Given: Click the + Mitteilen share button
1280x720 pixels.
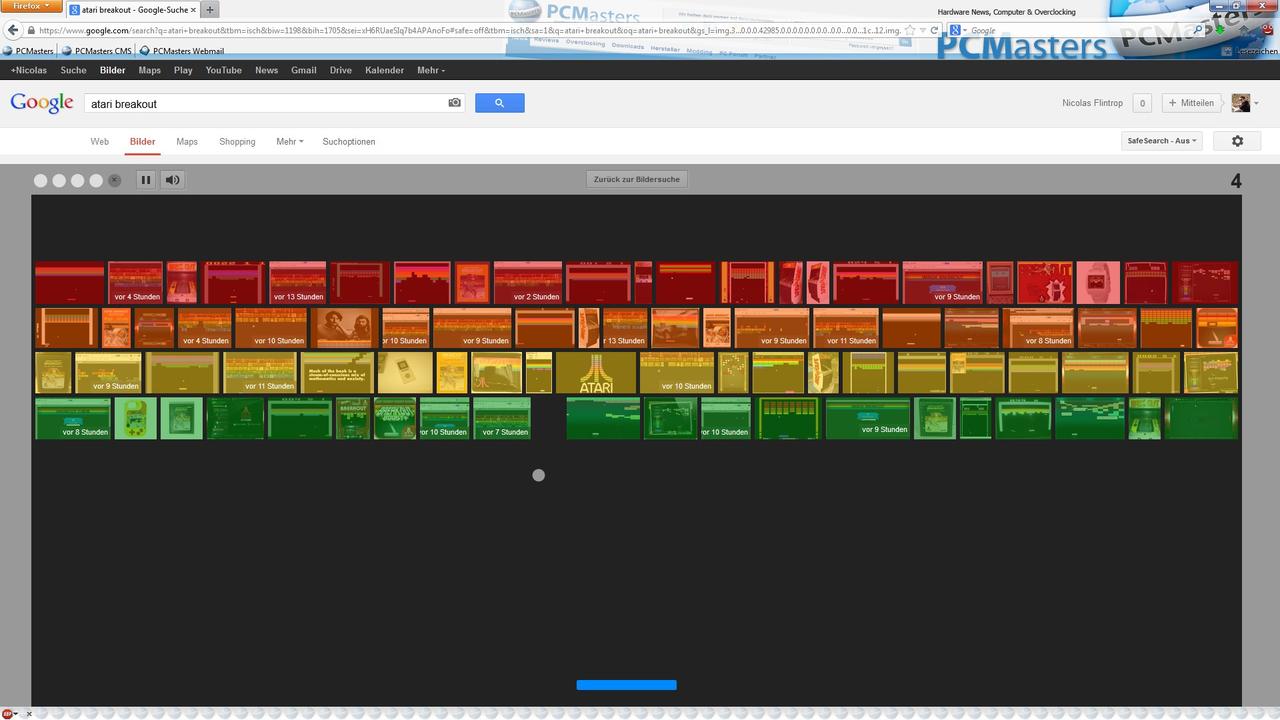Looking at the screenshot, I should click(1191, 103).
